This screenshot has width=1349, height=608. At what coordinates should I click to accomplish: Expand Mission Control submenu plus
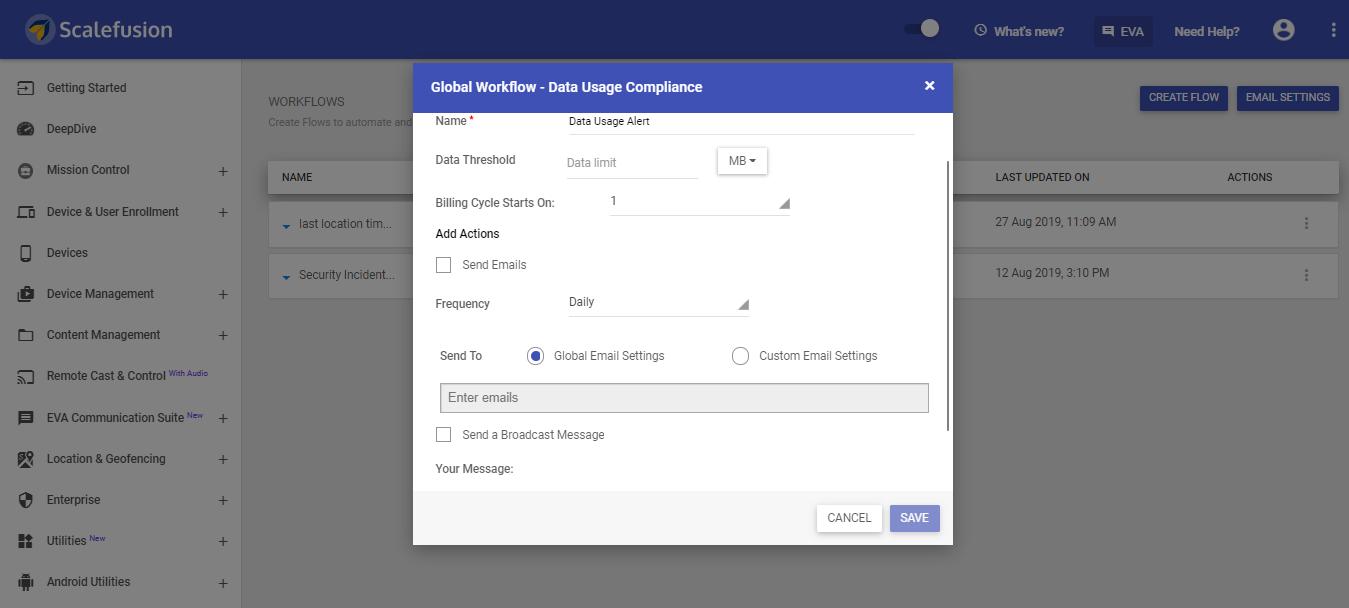click(x=223, y=171)
